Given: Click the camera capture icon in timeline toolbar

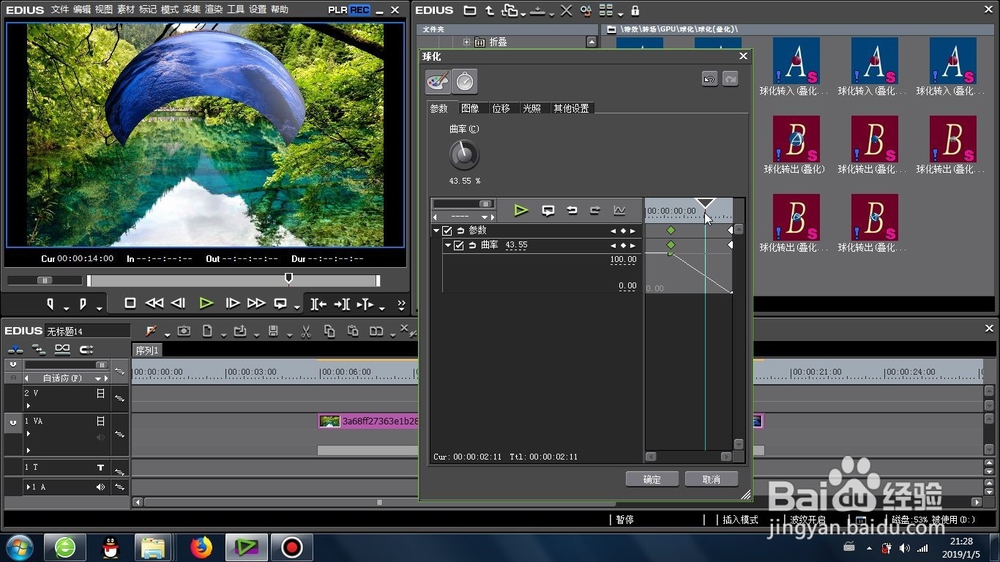Looking at the screenshot, I should 184,331.
